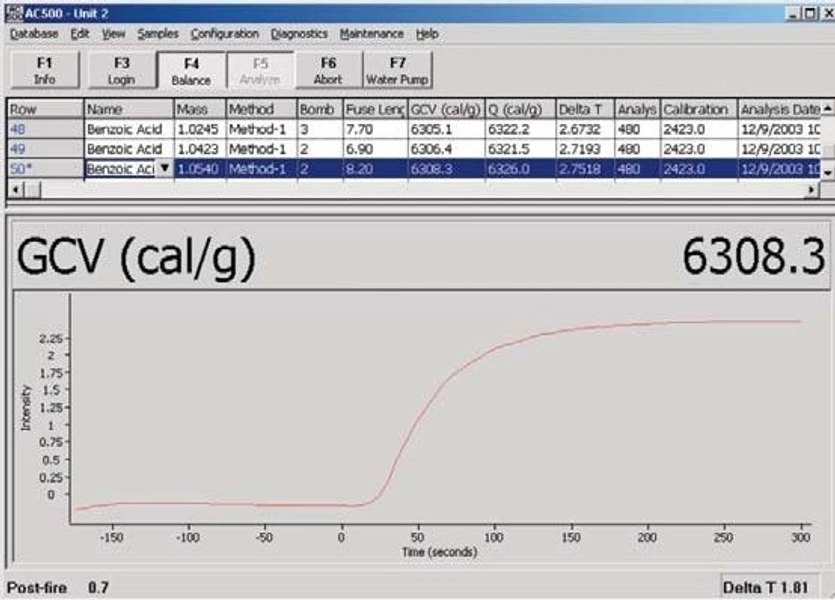This screenshot has width=835, height=600.
Task: Open the Help menu
Action: tap(427, 33)
